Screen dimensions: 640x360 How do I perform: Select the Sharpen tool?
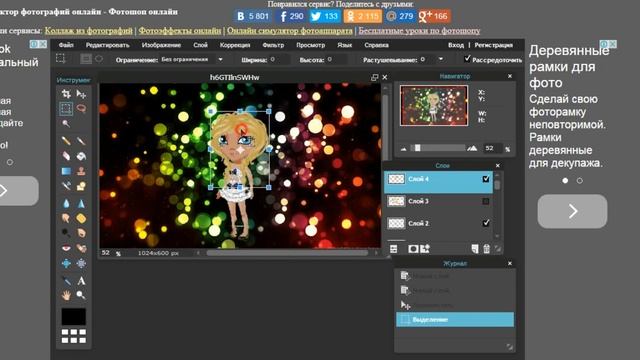point(81,203)
